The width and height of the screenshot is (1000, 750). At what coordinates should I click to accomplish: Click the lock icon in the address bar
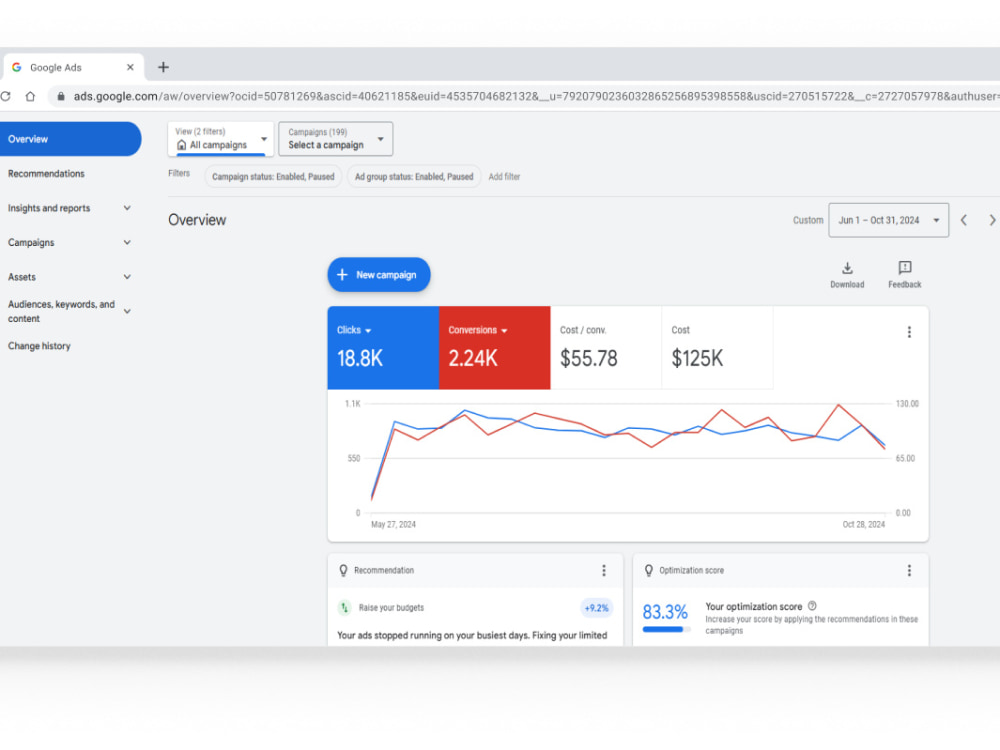tap(61, 96)
